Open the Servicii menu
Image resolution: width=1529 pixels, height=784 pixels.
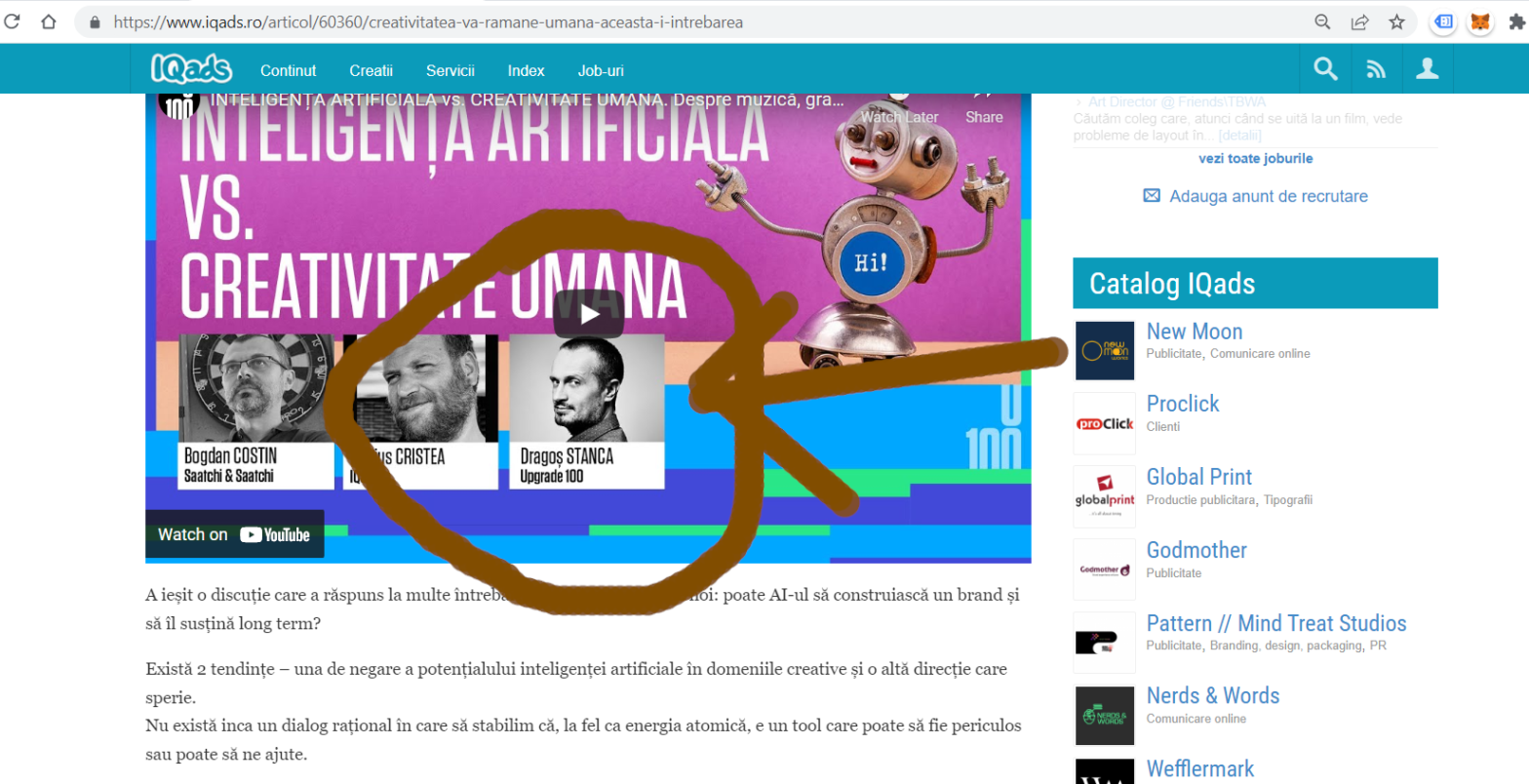pyautogui.click(x=451, y=70)
